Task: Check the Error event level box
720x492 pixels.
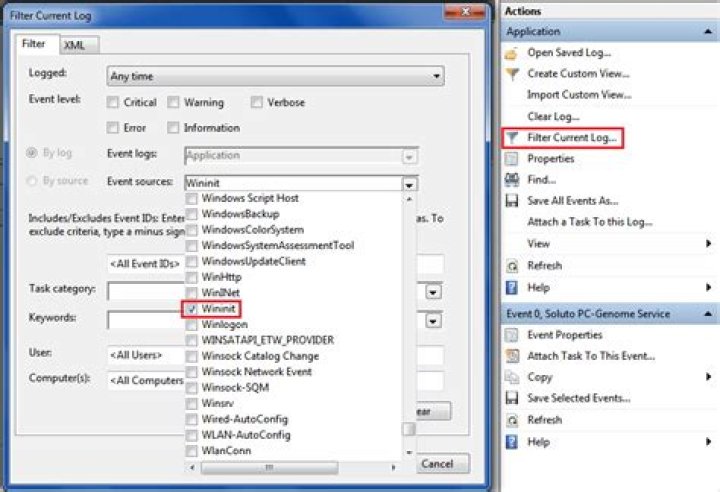Action: coord(112,128)
